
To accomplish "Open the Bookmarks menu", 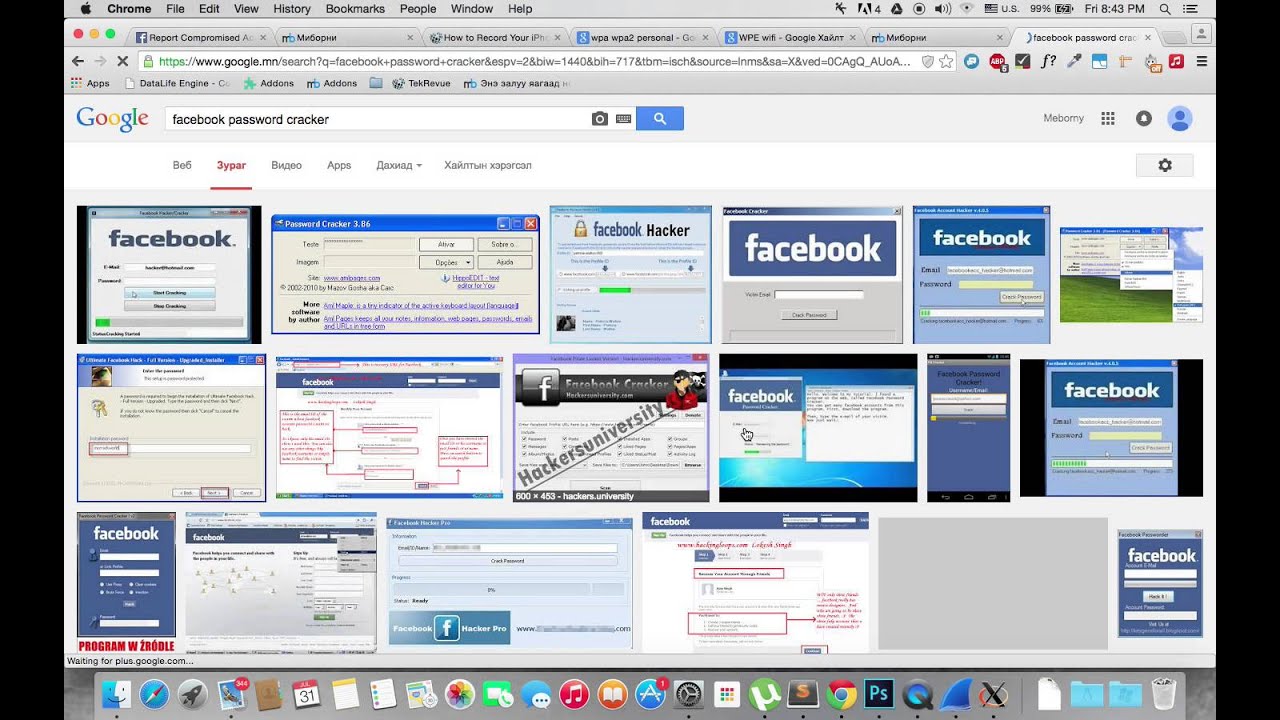I will [355, 9].
